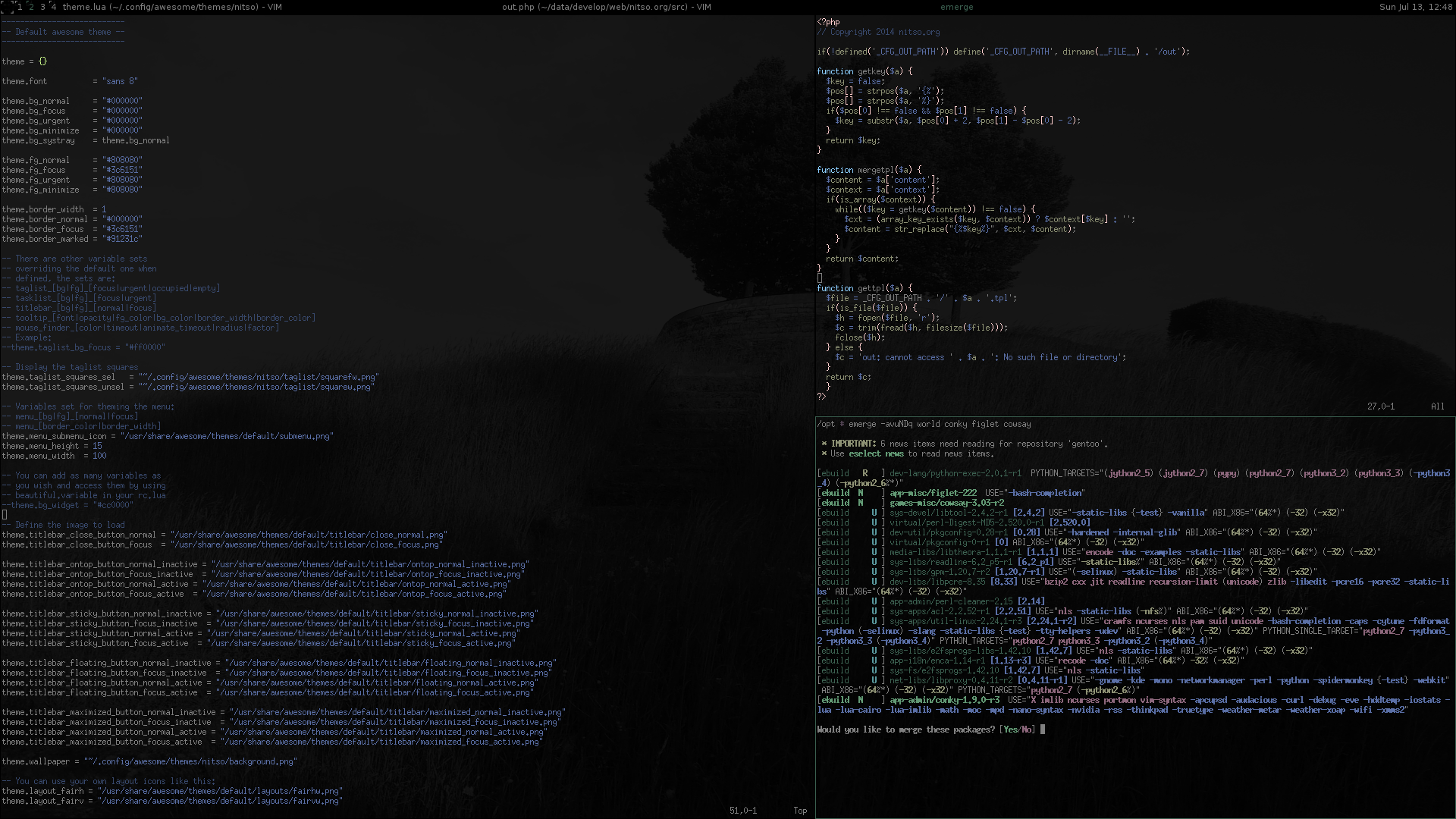
Task: Click the 'theme.layout_fairh' line
Action: 172,791
